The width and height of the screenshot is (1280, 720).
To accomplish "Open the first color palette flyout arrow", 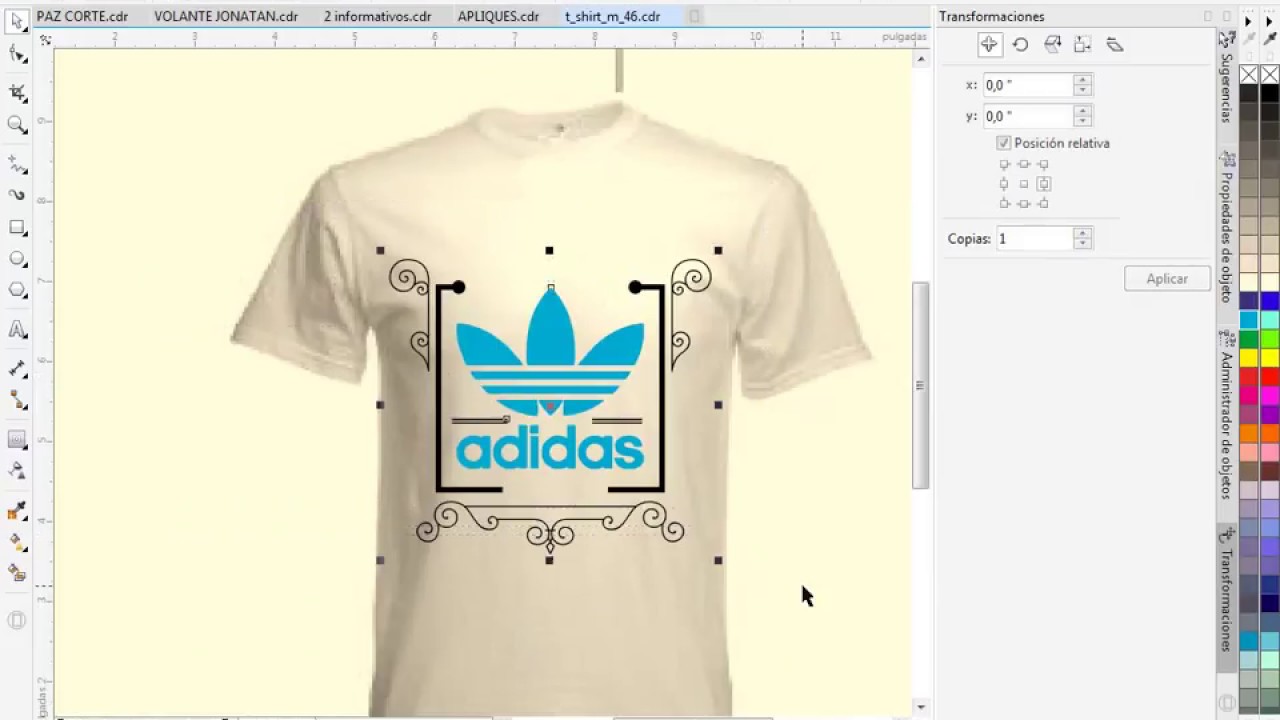I will point(1249,21).
